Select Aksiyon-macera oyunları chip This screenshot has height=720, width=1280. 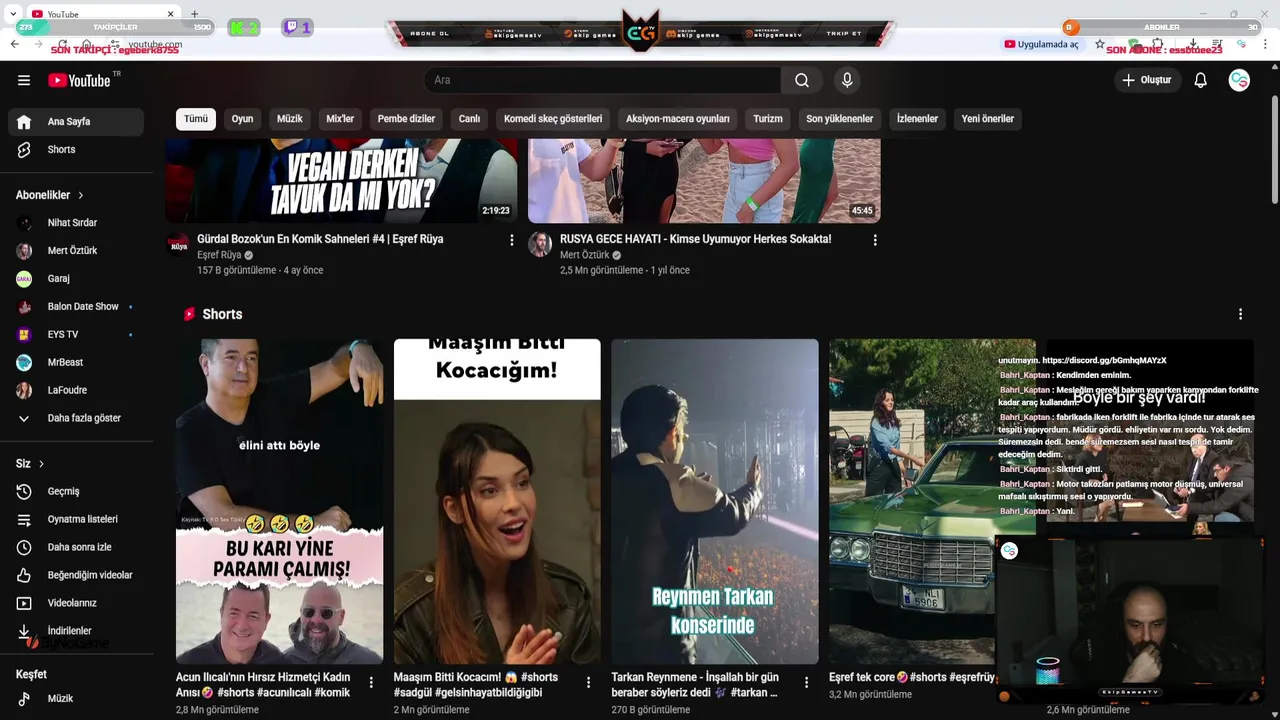point(678,119)
